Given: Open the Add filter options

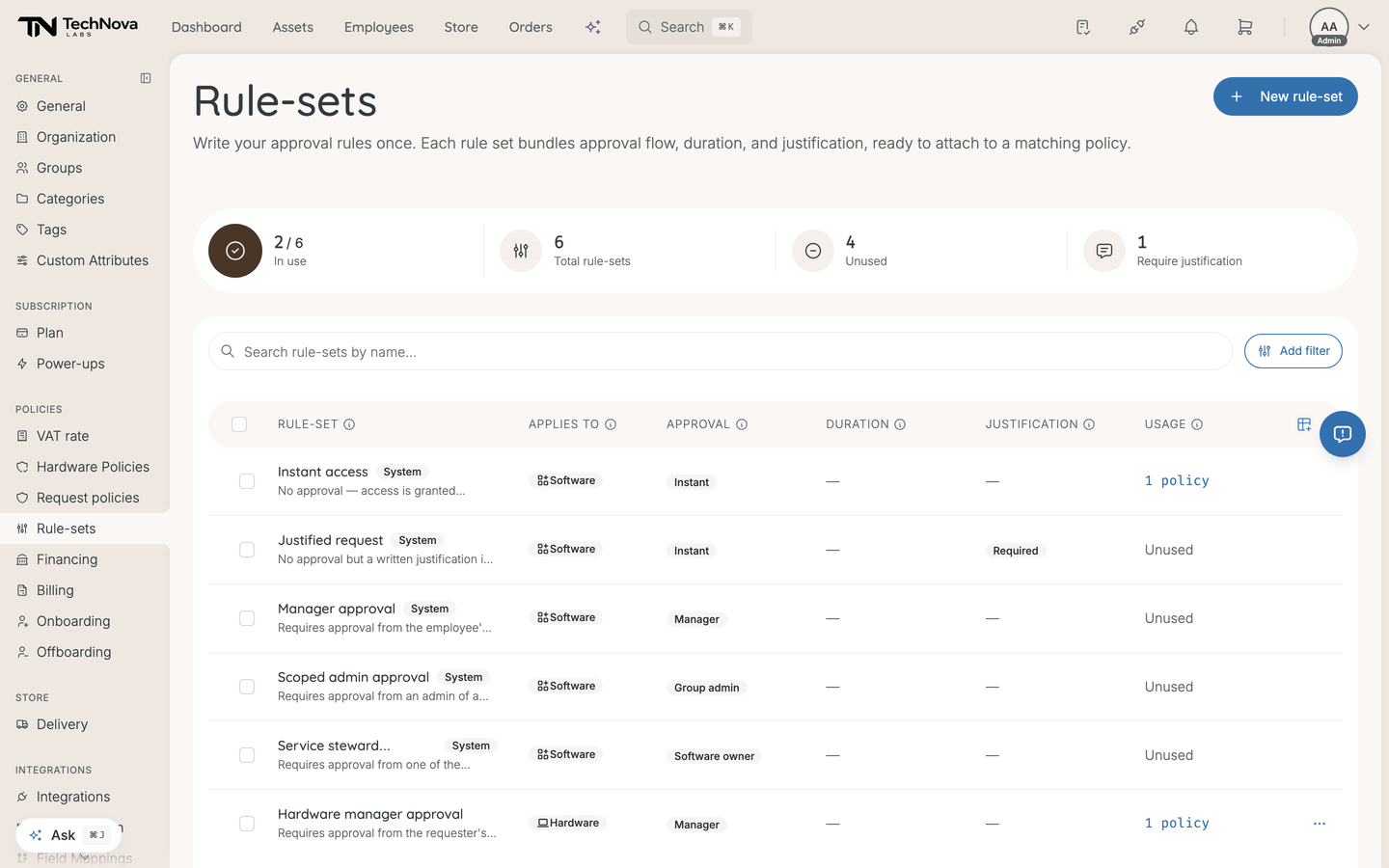Looking at the screenshot, I should tap(1294, 351).
